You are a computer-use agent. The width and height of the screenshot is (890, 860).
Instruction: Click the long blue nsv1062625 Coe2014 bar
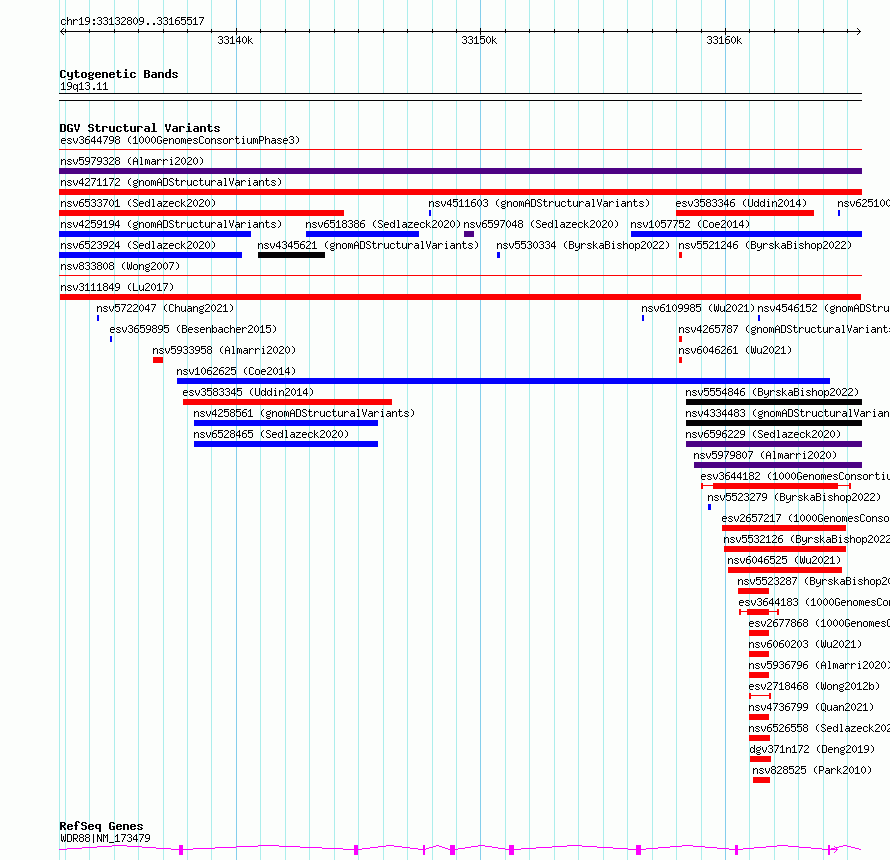pyautogui.click(x=503, y=381)
